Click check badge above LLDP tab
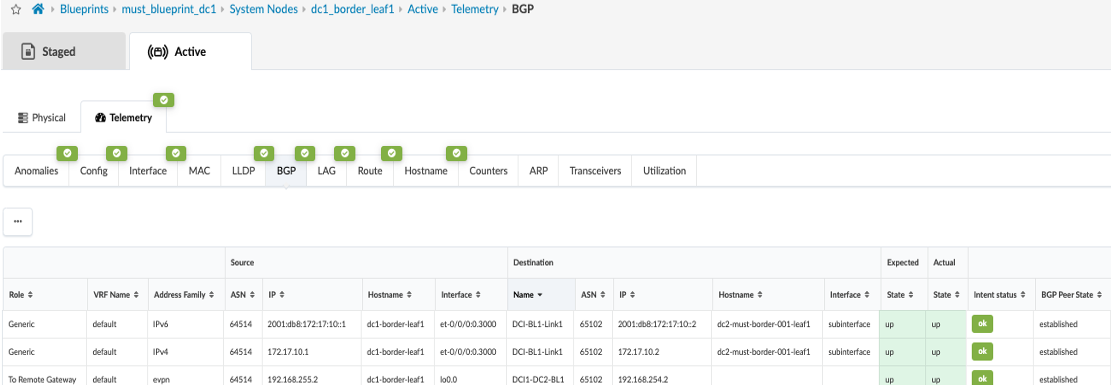The height and width of the screenshot is (385, 1111). [x=264, y=153]
